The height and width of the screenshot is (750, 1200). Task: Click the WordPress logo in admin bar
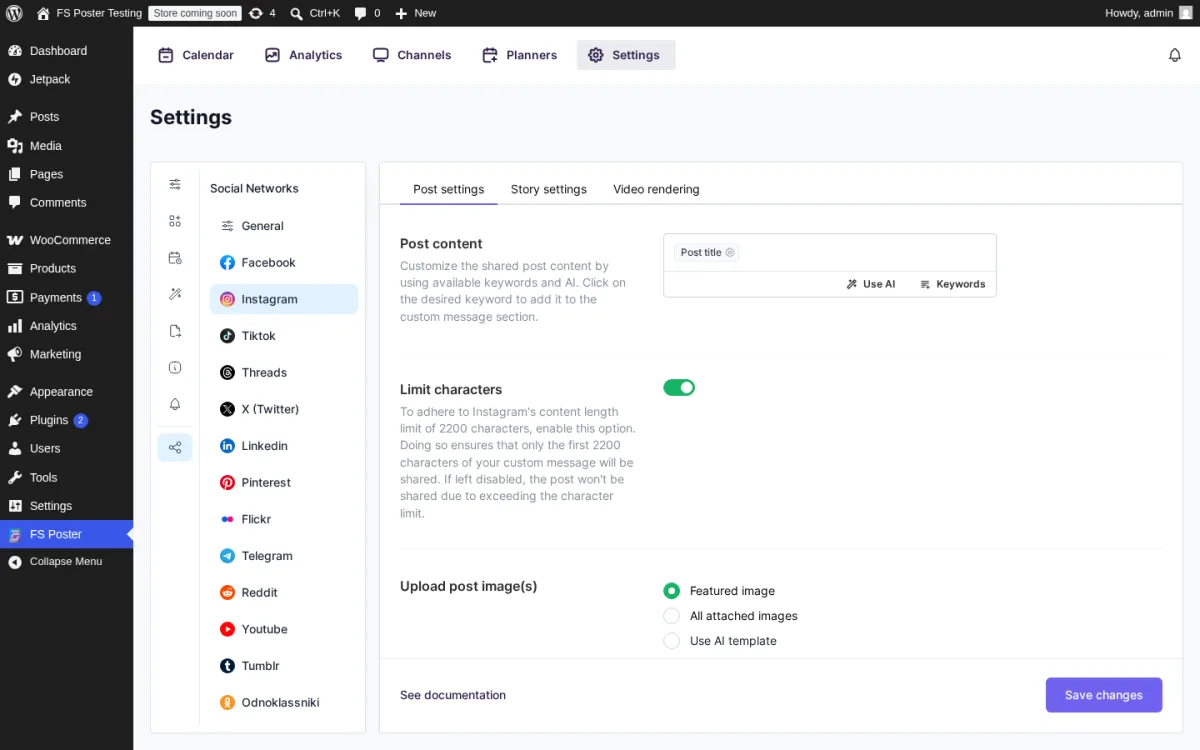[x=14, y=13]
